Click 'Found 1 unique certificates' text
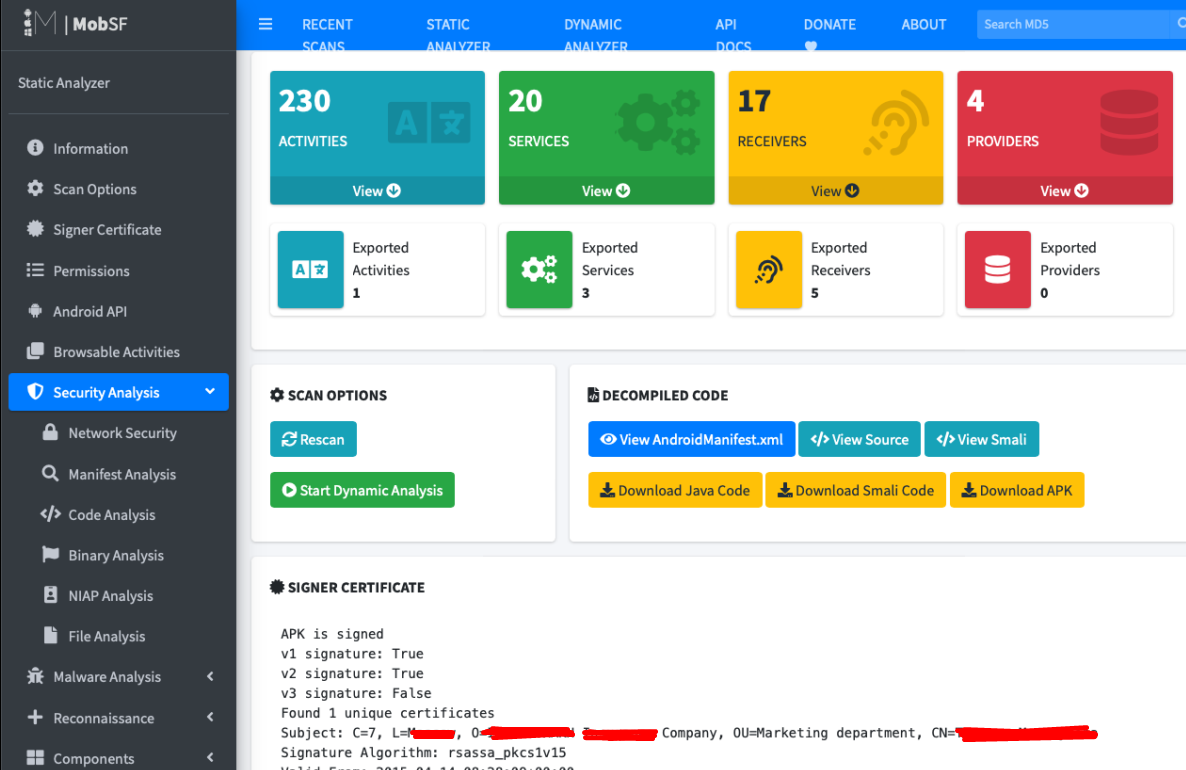 (x=387, y=713)
